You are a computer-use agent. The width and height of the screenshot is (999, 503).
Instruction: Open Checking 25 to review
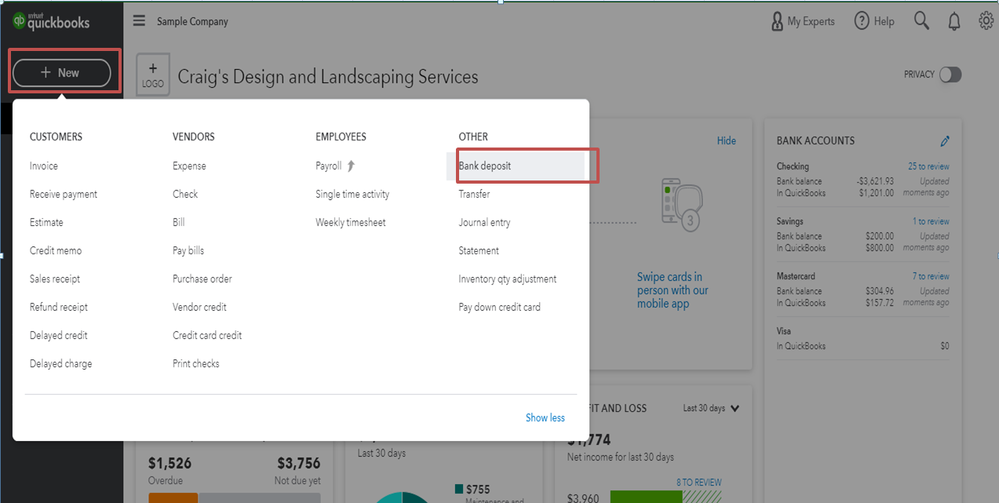pyautogui.click(x=928, y=166)
